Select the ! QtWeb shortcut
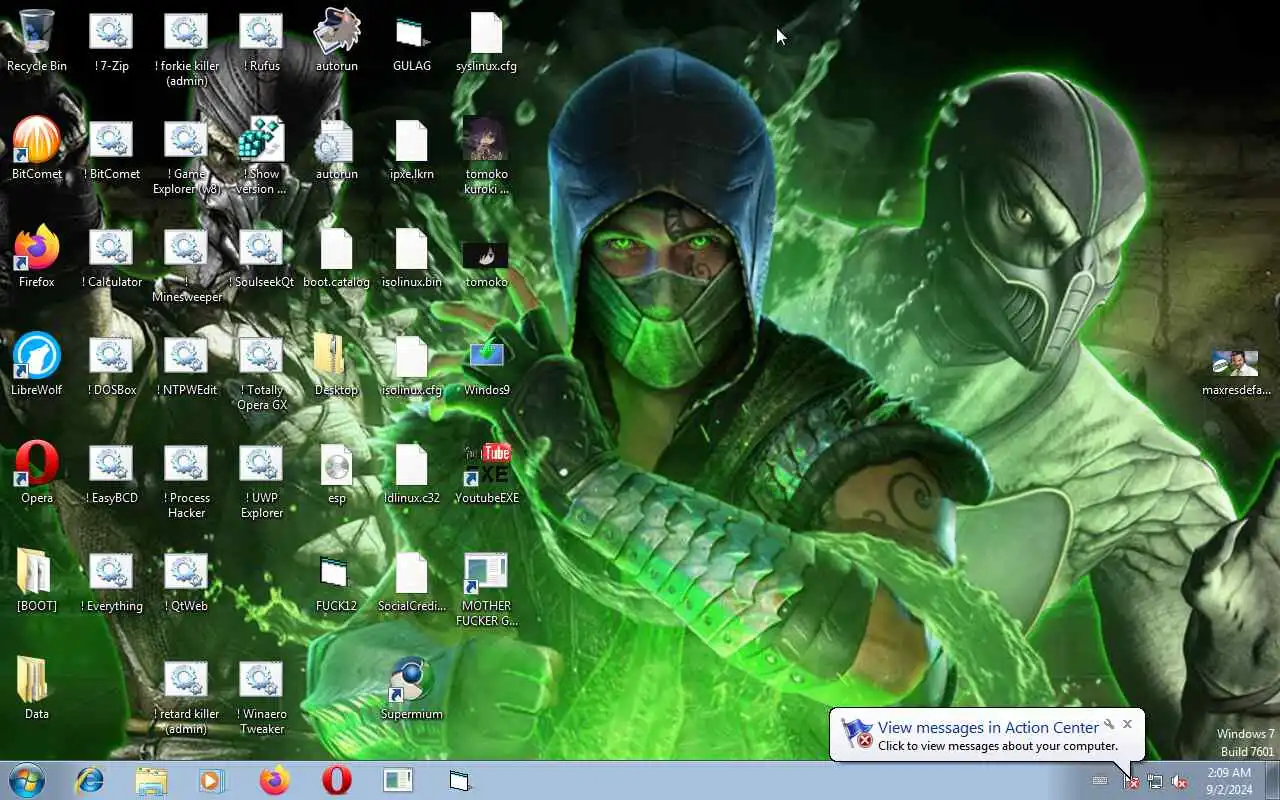Viewport: 1280px width, 800px height. pyautogui.click(x=187, y=581)
